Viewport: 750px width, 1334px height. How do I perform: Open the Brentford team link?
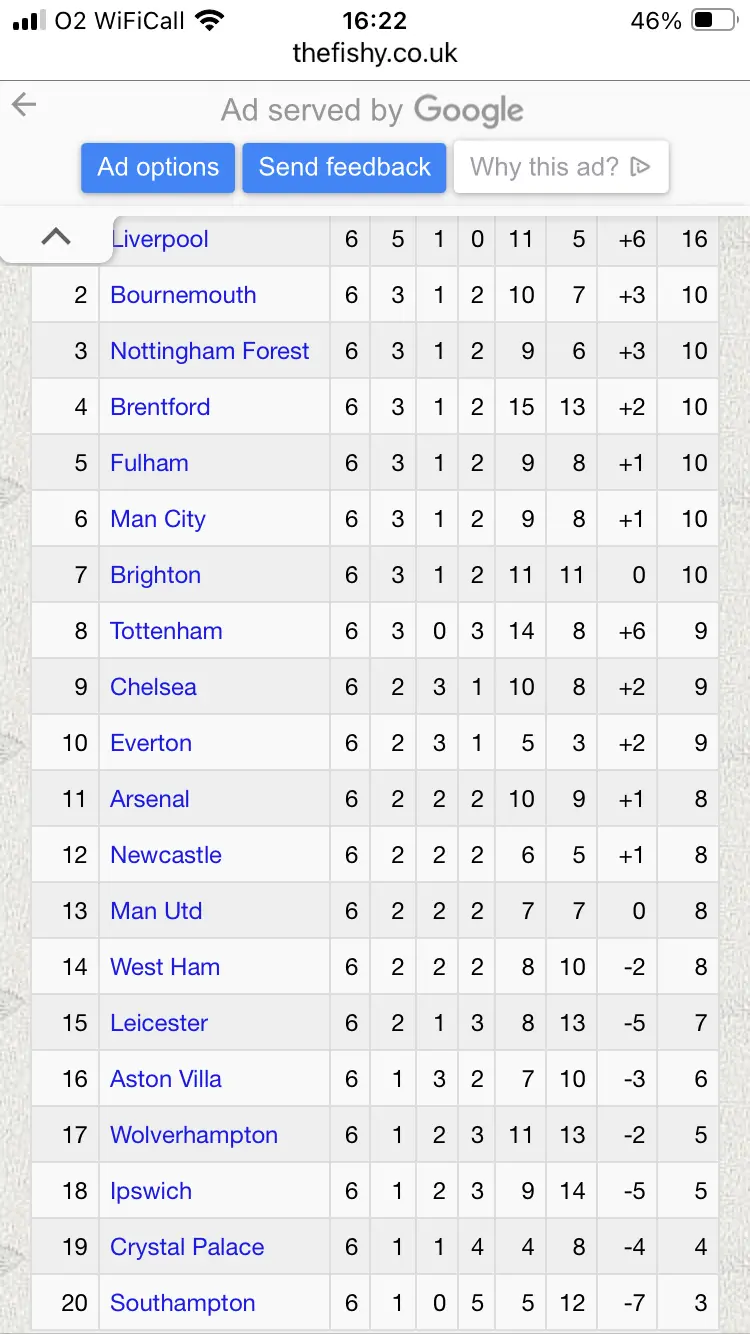[x=160, y=407]
